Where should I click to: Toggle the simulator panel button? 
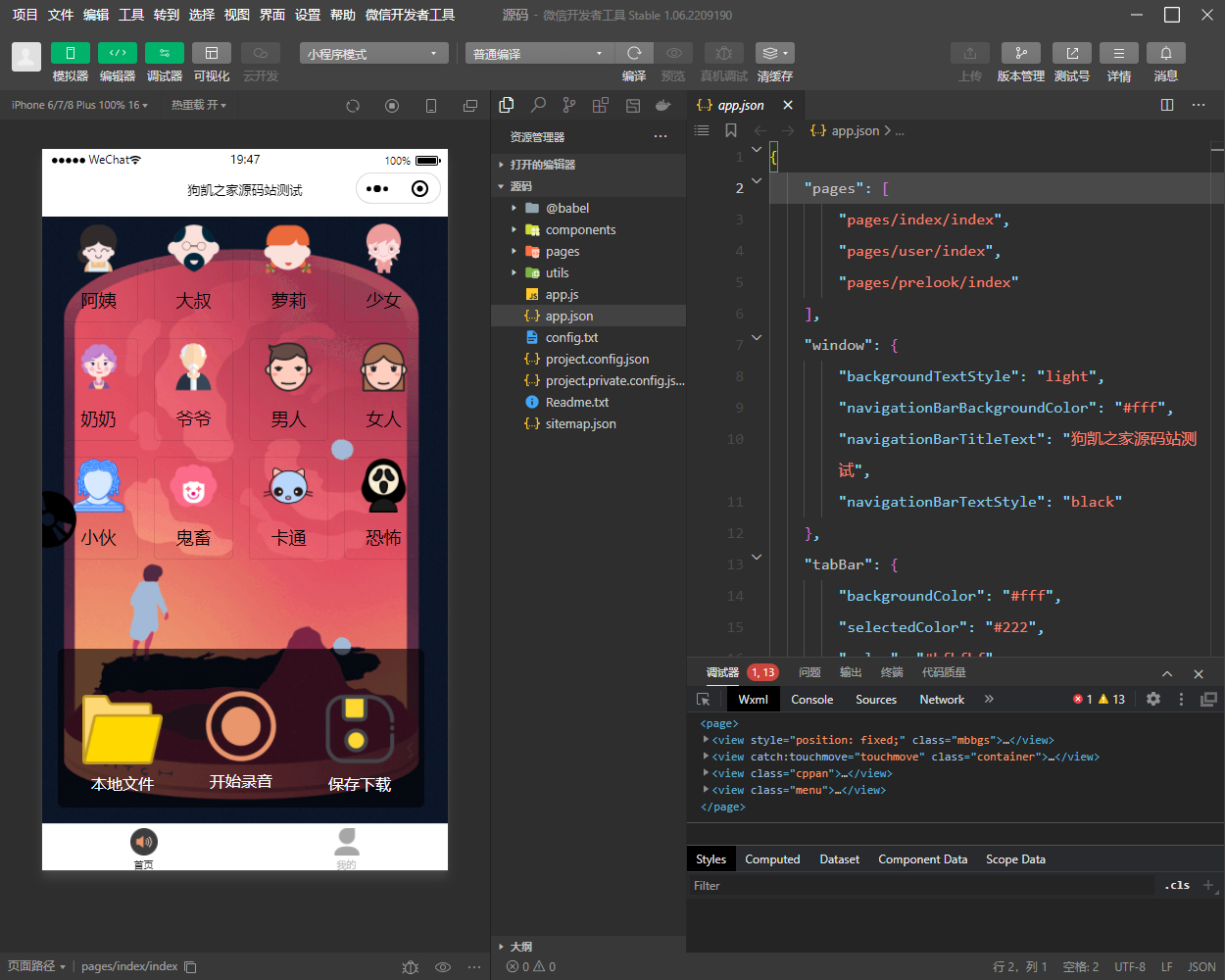click(x=71, y=53)
